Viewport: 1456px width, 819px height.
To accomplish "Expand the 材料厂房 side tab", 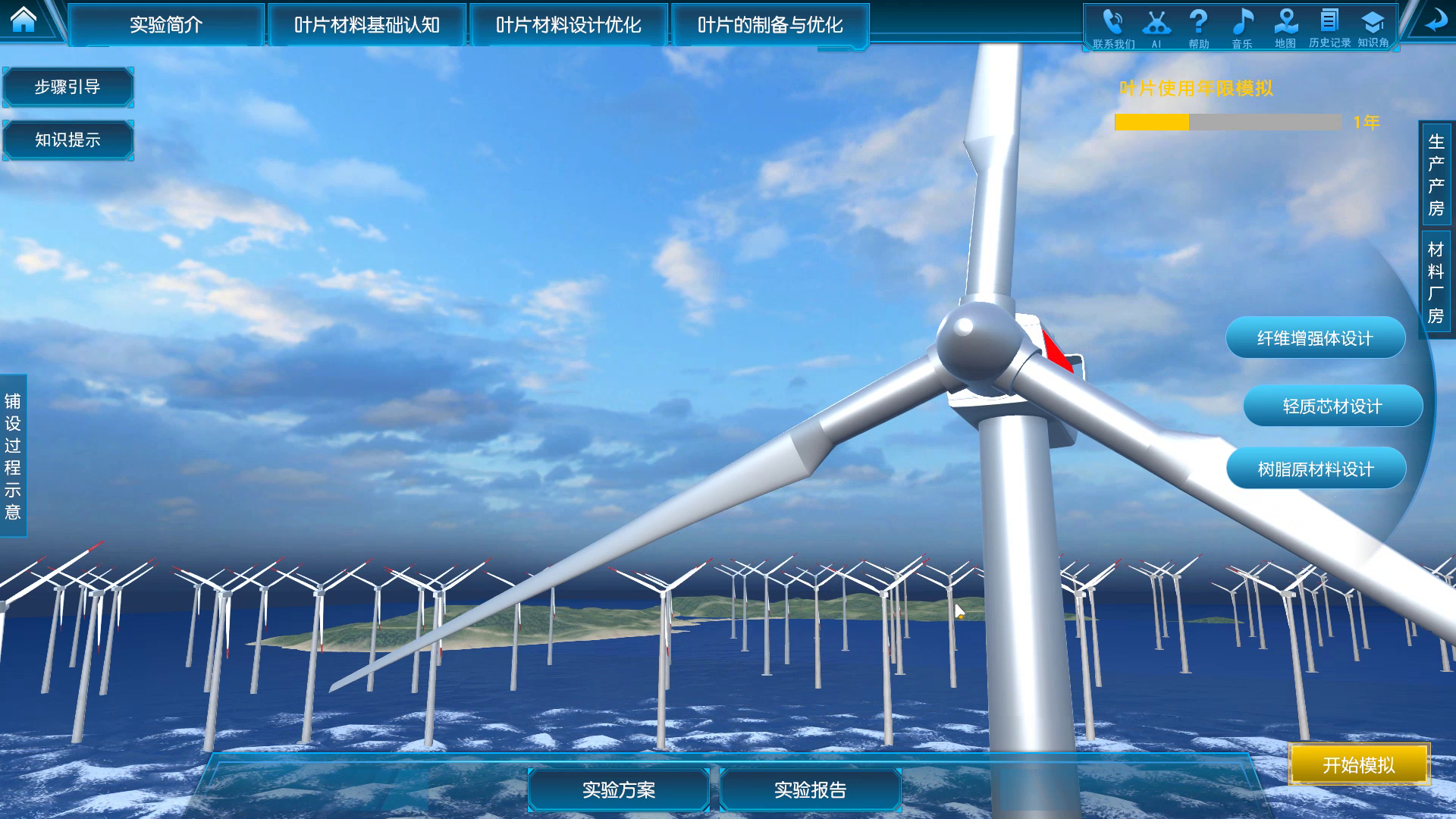I will (1436, 283).
